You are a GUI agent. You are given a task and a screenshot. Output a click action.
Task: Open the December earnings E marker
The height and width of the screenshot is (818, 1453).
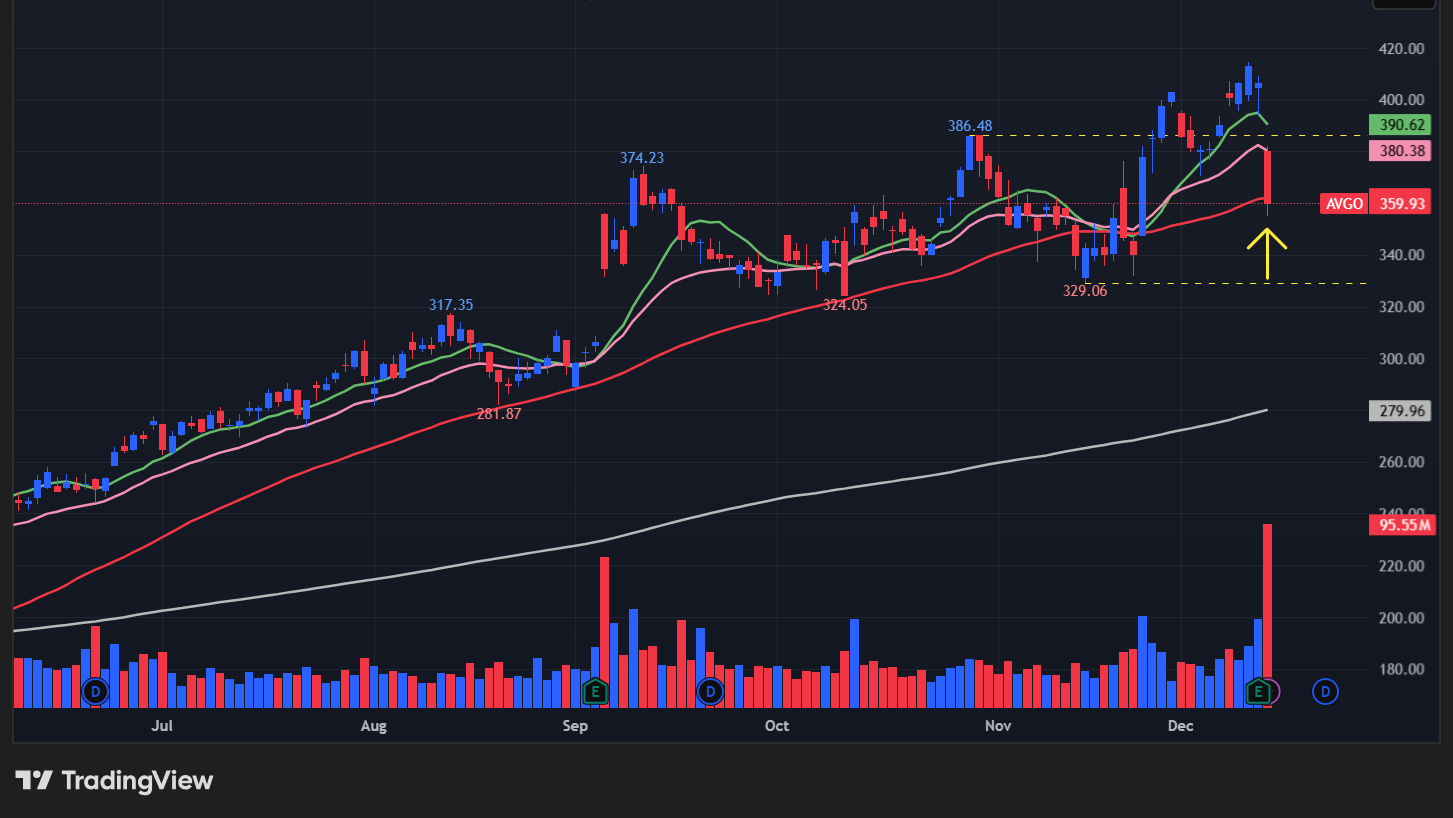tap(1260, 691)
